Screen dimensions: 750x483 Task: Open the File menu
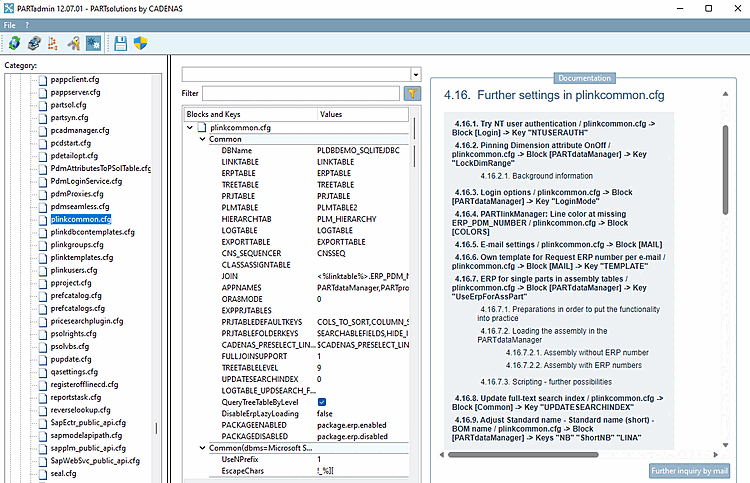10,24
